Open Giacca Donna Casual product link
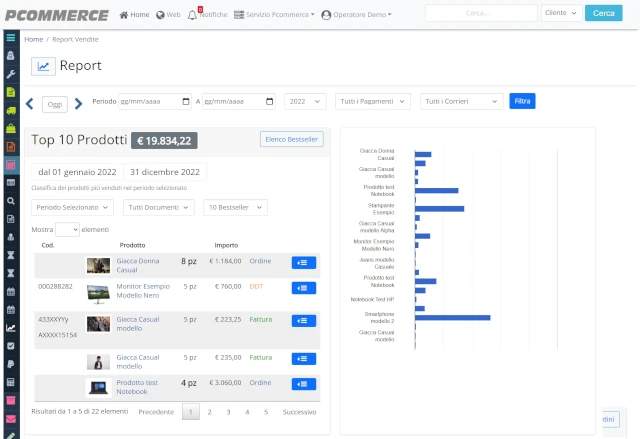The width and height of the screenshot is (640, 439). (138, 265)
